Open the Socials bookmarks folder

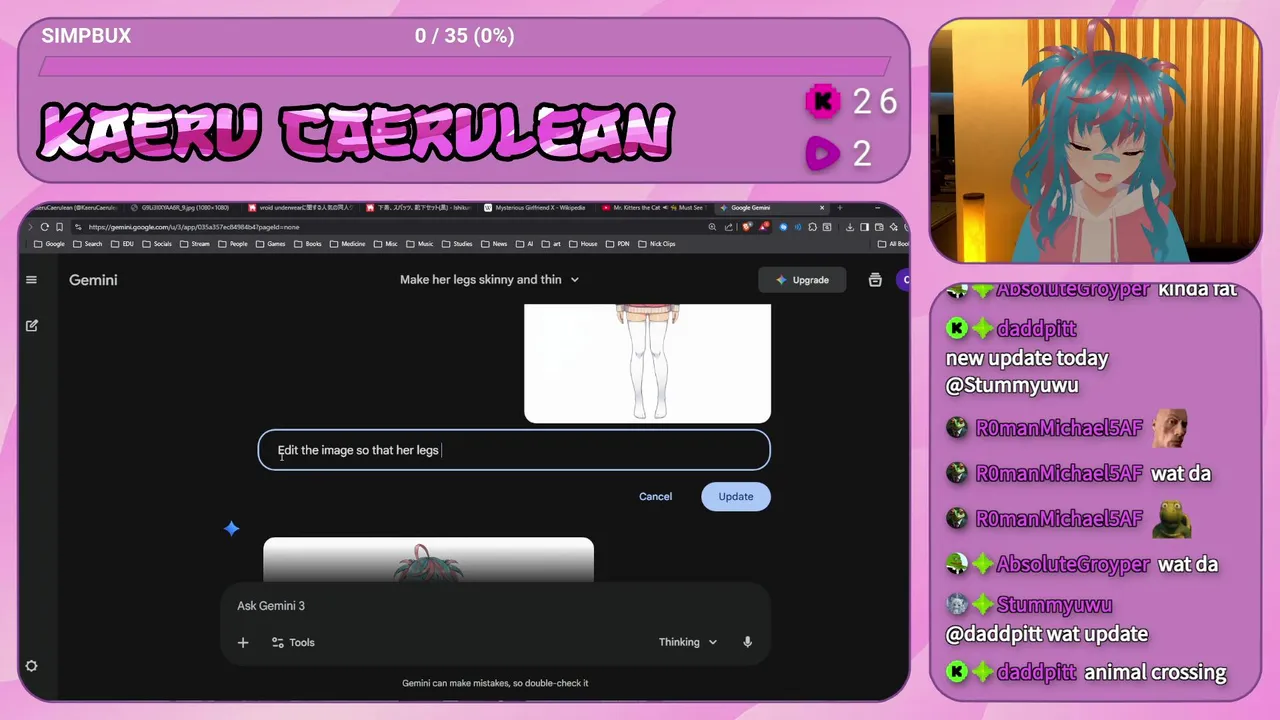[x=157, y=243]
